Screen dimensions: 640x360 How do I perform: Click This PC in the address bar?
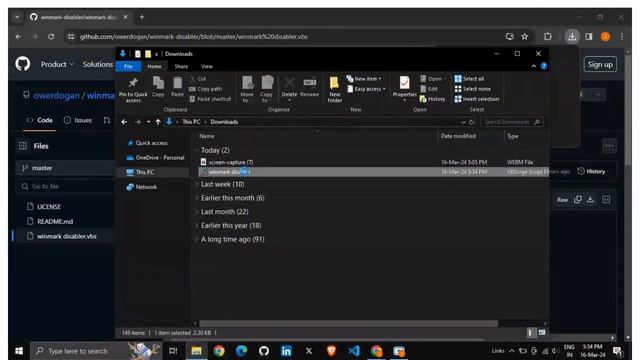coord(191,122)
